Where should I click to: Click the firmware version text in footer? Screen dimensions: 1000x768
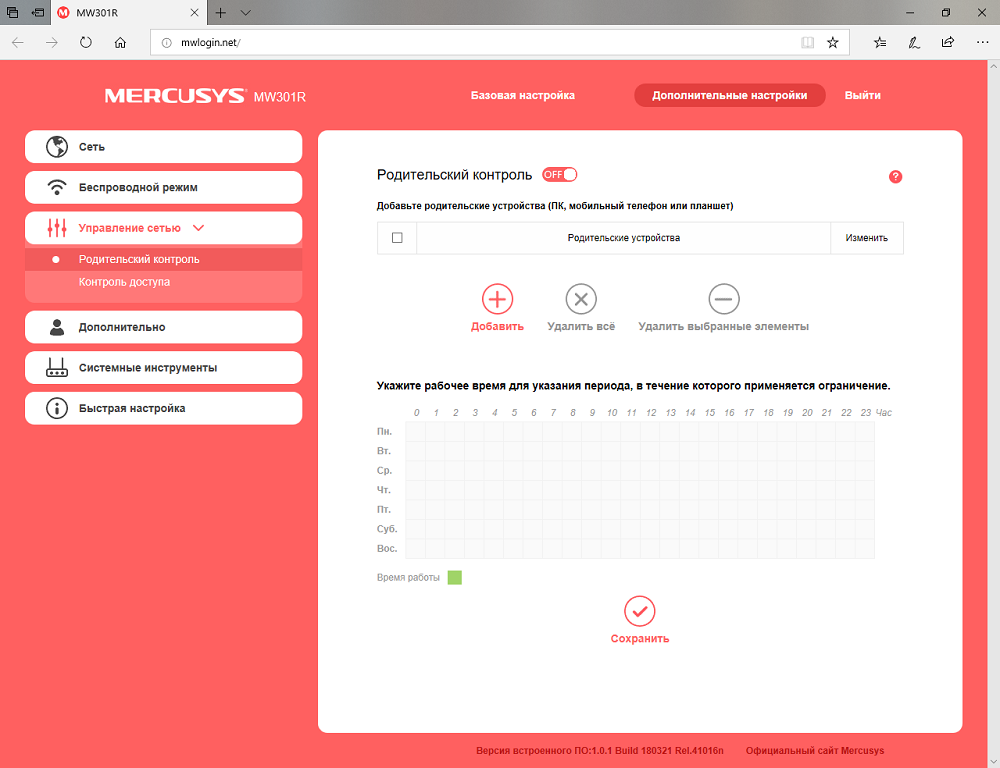[x=600, y=751]
